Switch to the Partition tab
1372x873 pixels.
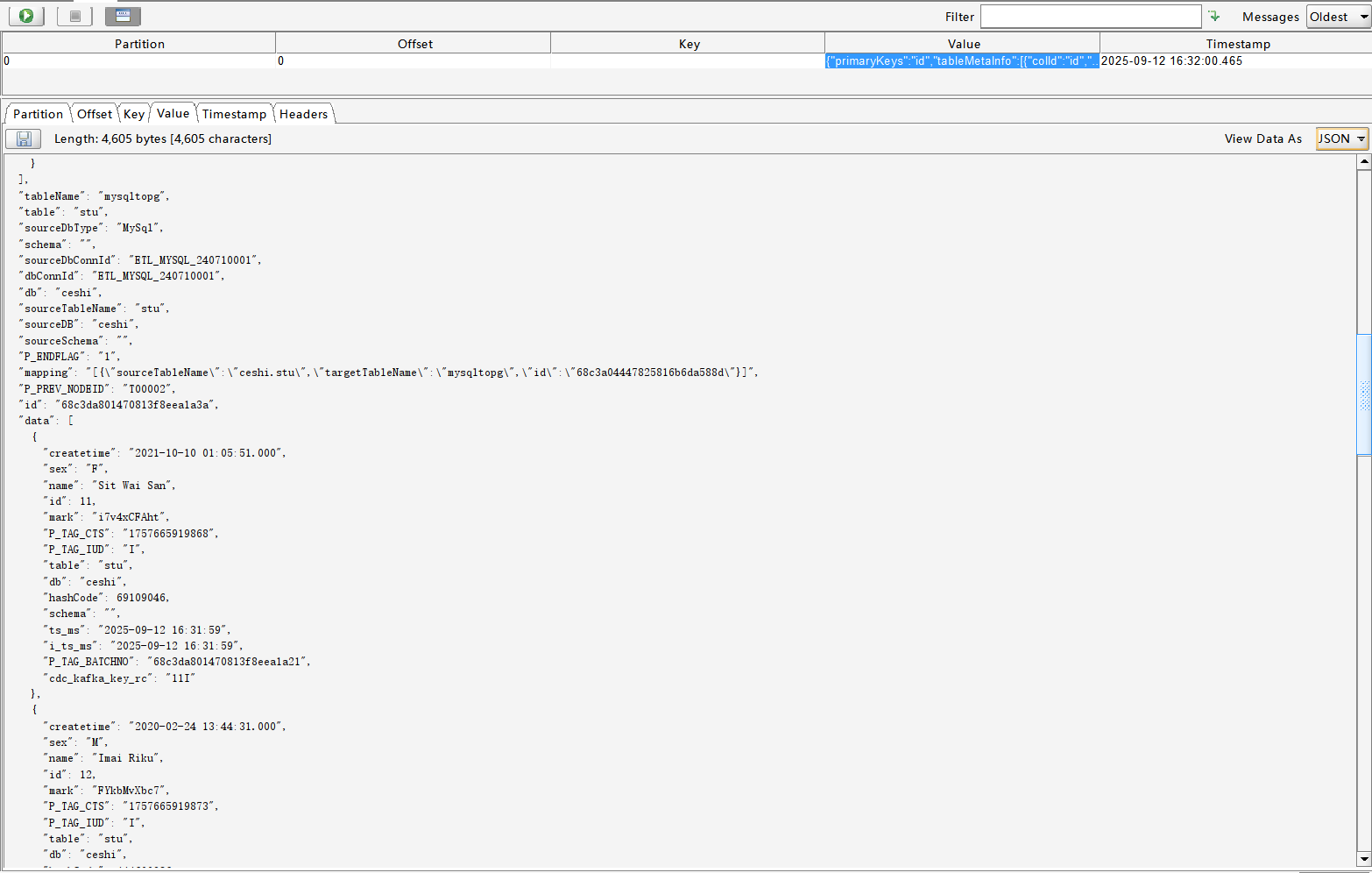38,114
